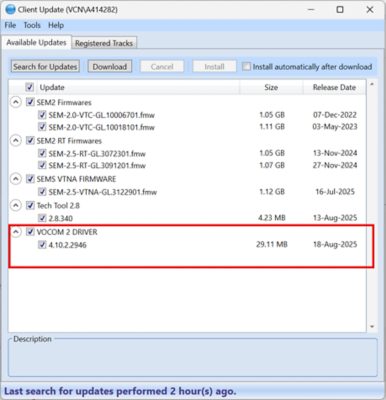Click the 18-Aug-2025 release date
The height and width of the screenshot is (400, 386).
point(335,244)
